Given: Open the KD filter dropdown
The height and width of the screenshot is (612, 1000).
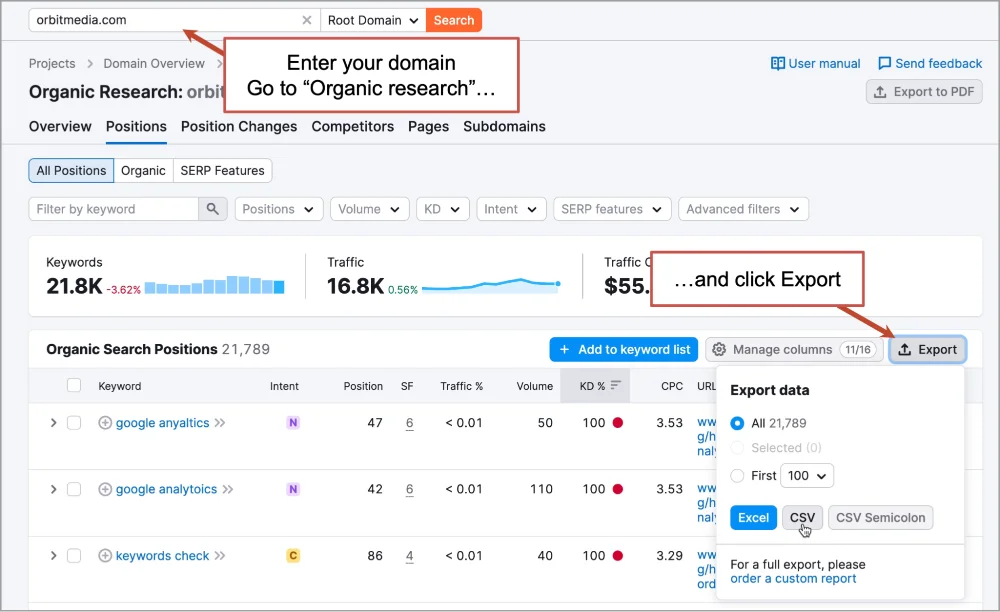Looking at the screenshot, I should [x=443, y=209].
